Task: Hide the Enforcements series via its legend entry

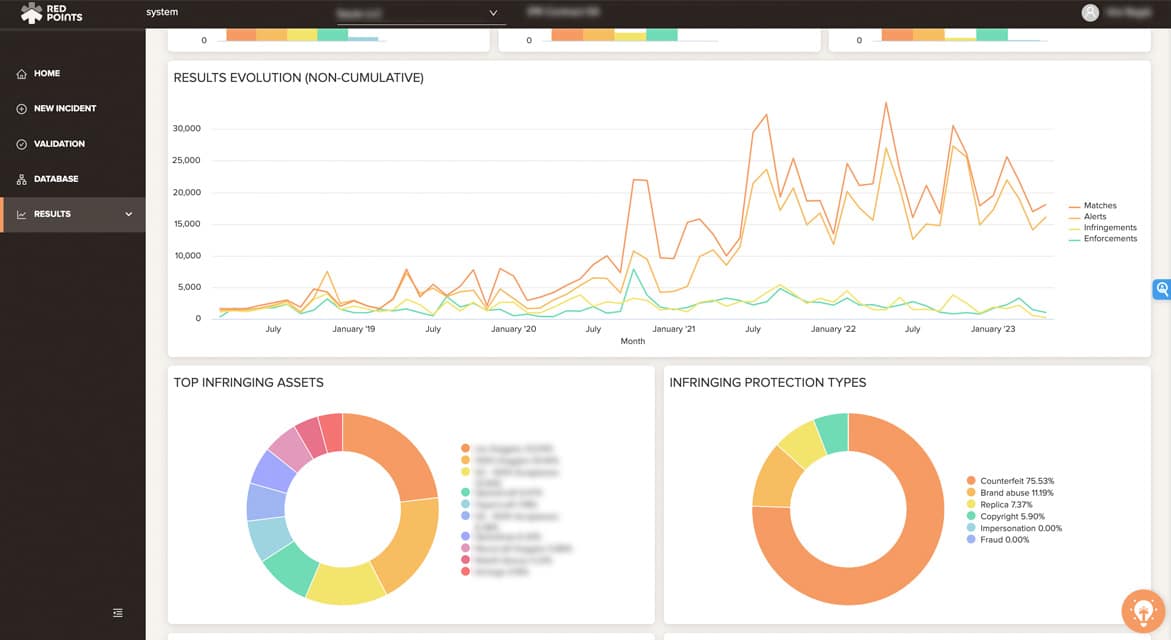Action: [x=1106, y=238]
